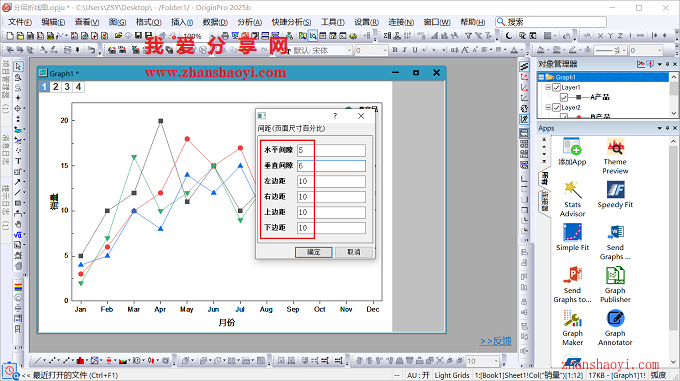Uncheck the A产品 plot checkbox
Viewport: 680px width, 381px height.
pos(564,97)
